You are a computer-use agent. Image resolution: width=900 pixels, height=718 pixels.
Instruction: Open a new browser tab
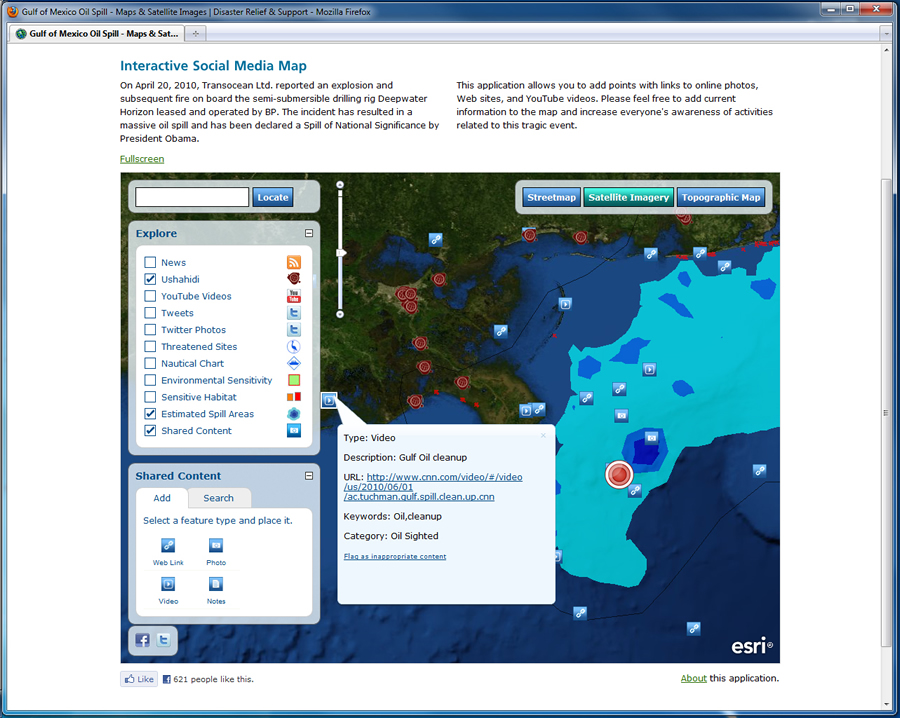(196, 34)
